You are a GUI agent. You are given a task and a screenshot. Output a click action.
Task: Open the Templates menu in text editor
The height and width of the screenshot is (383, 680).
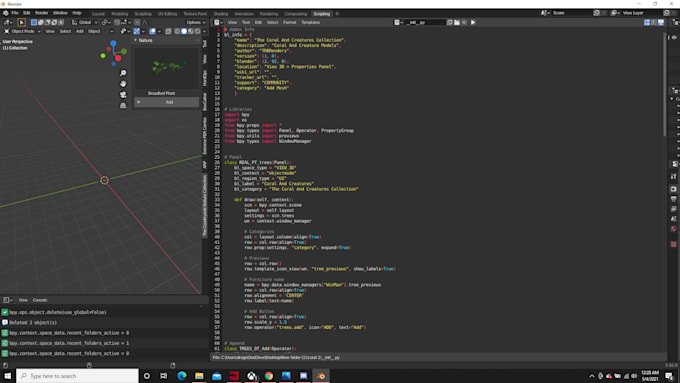click(311, 22)
